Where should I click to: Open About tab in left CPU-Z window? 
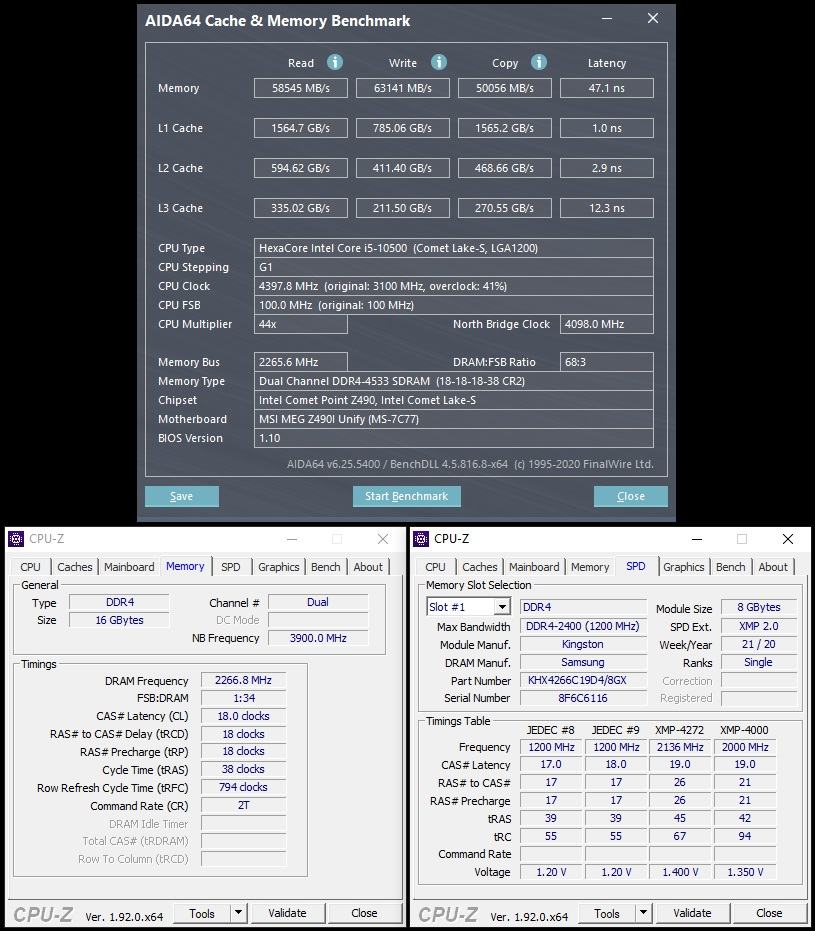[368, 567]
